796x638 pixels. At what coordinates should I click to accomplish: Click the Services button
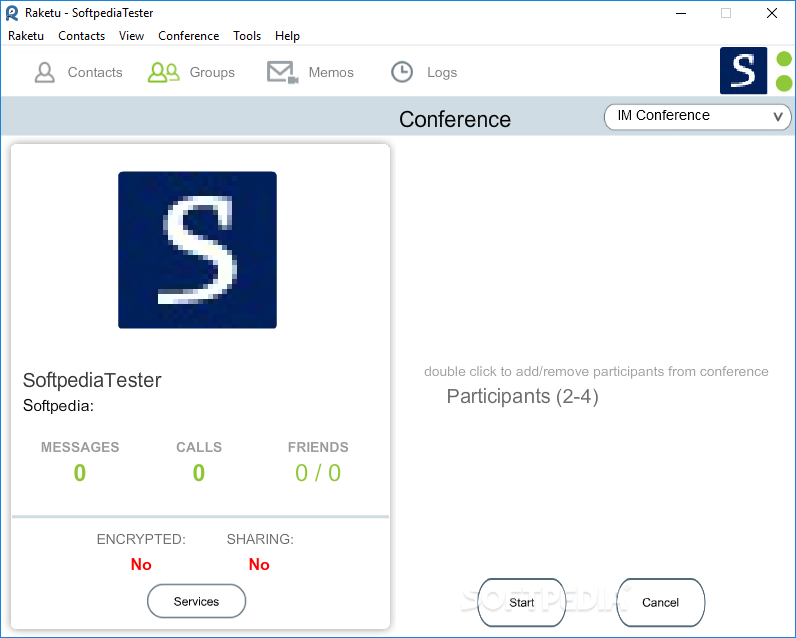[x=196, y=601]
